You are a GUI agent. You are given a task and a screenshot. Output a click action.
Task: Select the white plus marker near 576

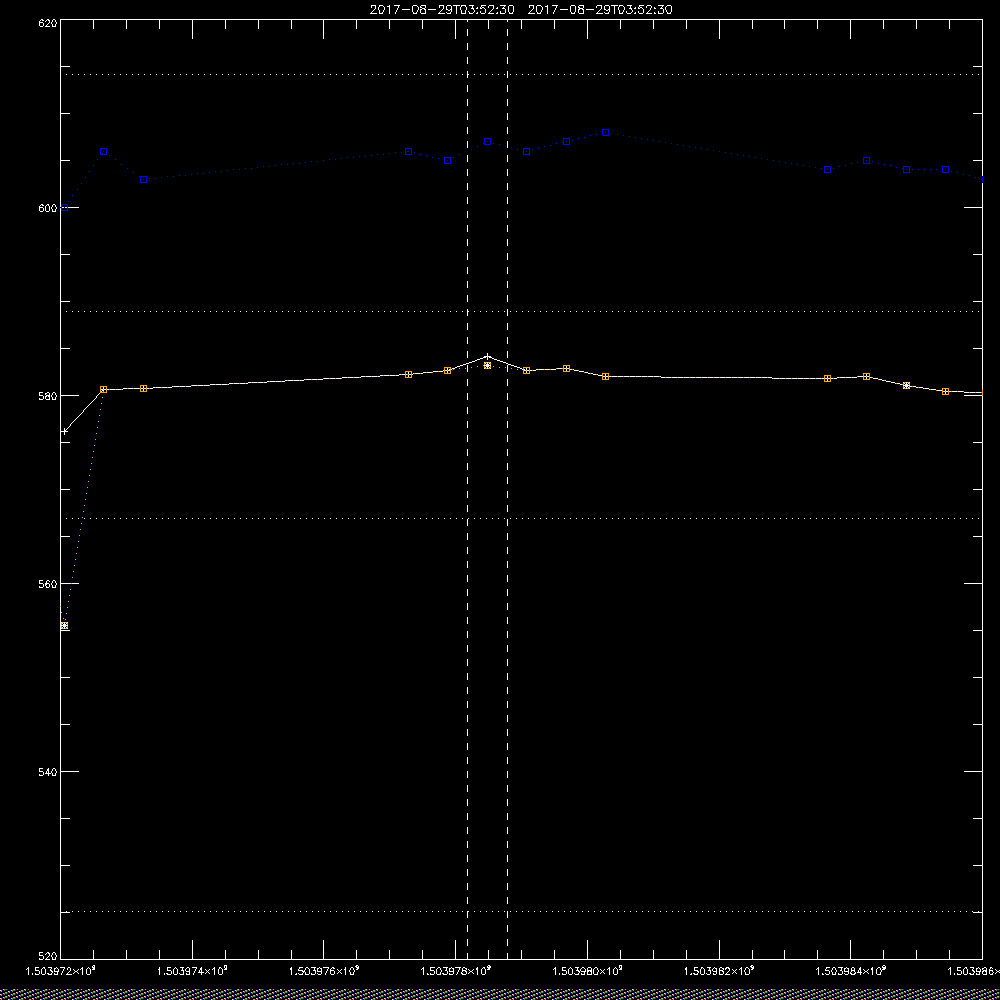pos(64,432)
